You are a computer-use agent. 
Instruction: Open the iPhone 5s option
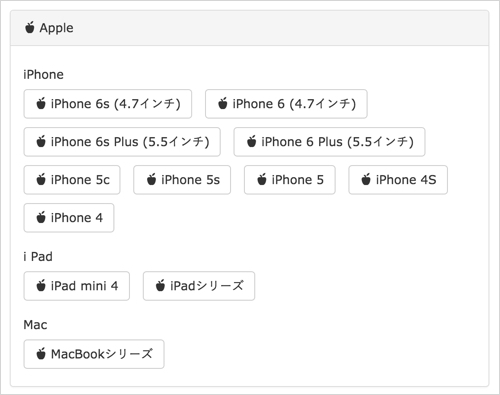182,180
